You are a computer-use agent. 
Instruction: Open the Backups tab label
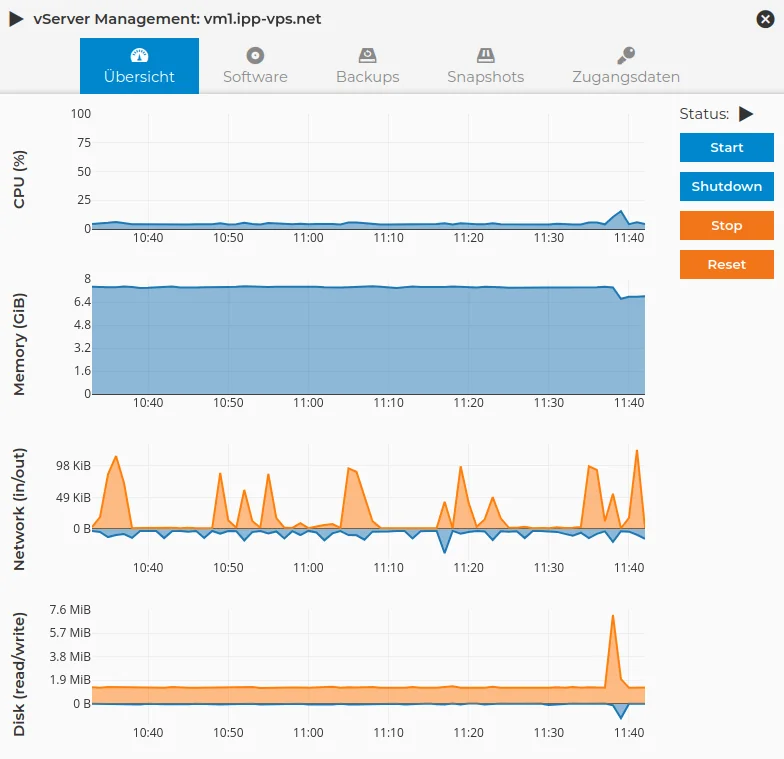(x=367, y=77)
